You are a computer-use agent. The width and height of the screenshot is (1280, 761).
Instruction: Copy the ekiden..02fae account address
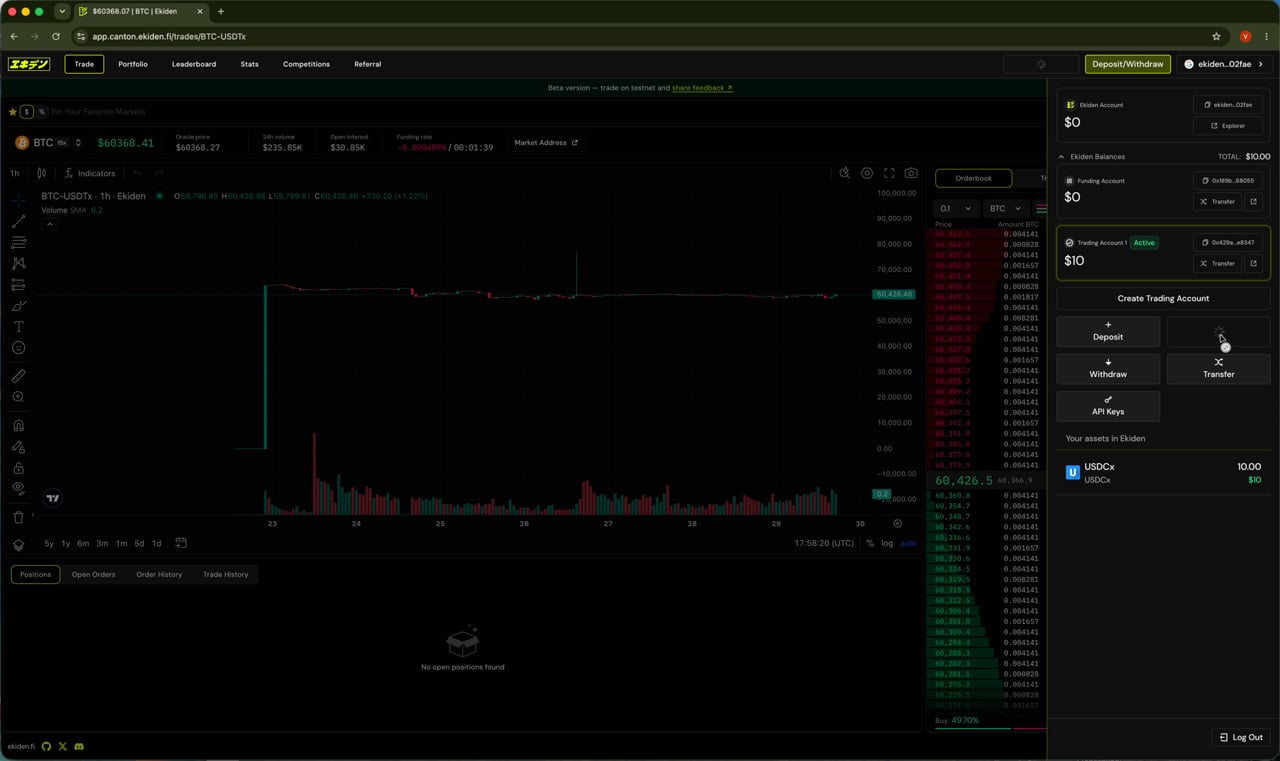pos(1228,105)
